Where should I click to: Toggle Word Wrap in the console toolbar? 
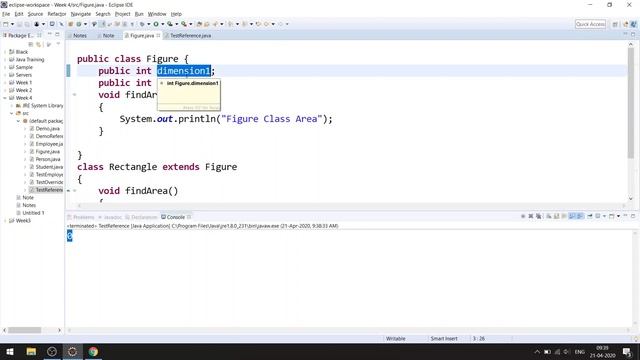(x=564, y=216)
